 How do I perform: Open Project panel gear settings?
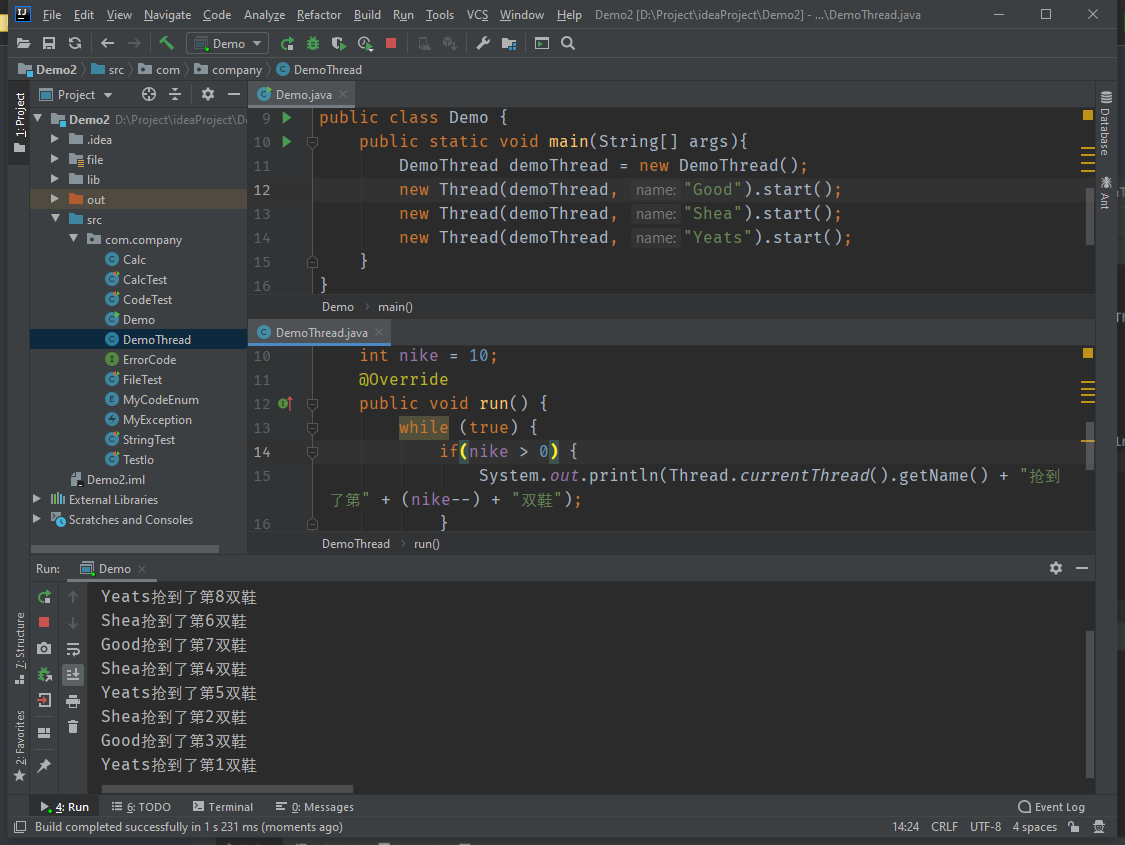click(208, 94)
